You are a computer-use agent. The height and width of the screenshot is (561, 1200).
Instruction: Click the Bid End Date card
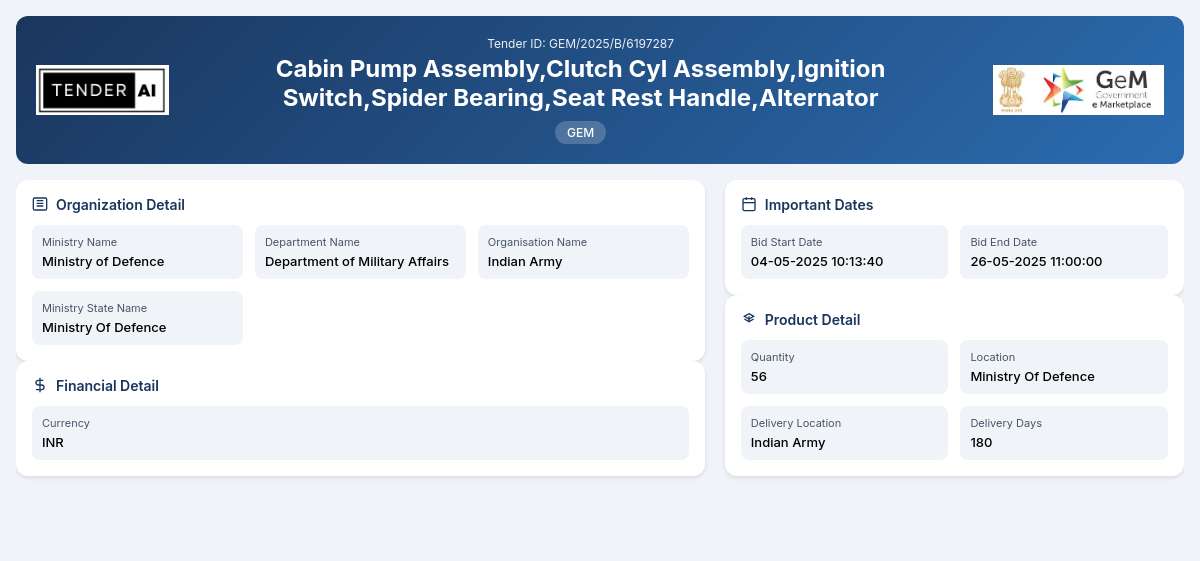(x=1064, y=252)
